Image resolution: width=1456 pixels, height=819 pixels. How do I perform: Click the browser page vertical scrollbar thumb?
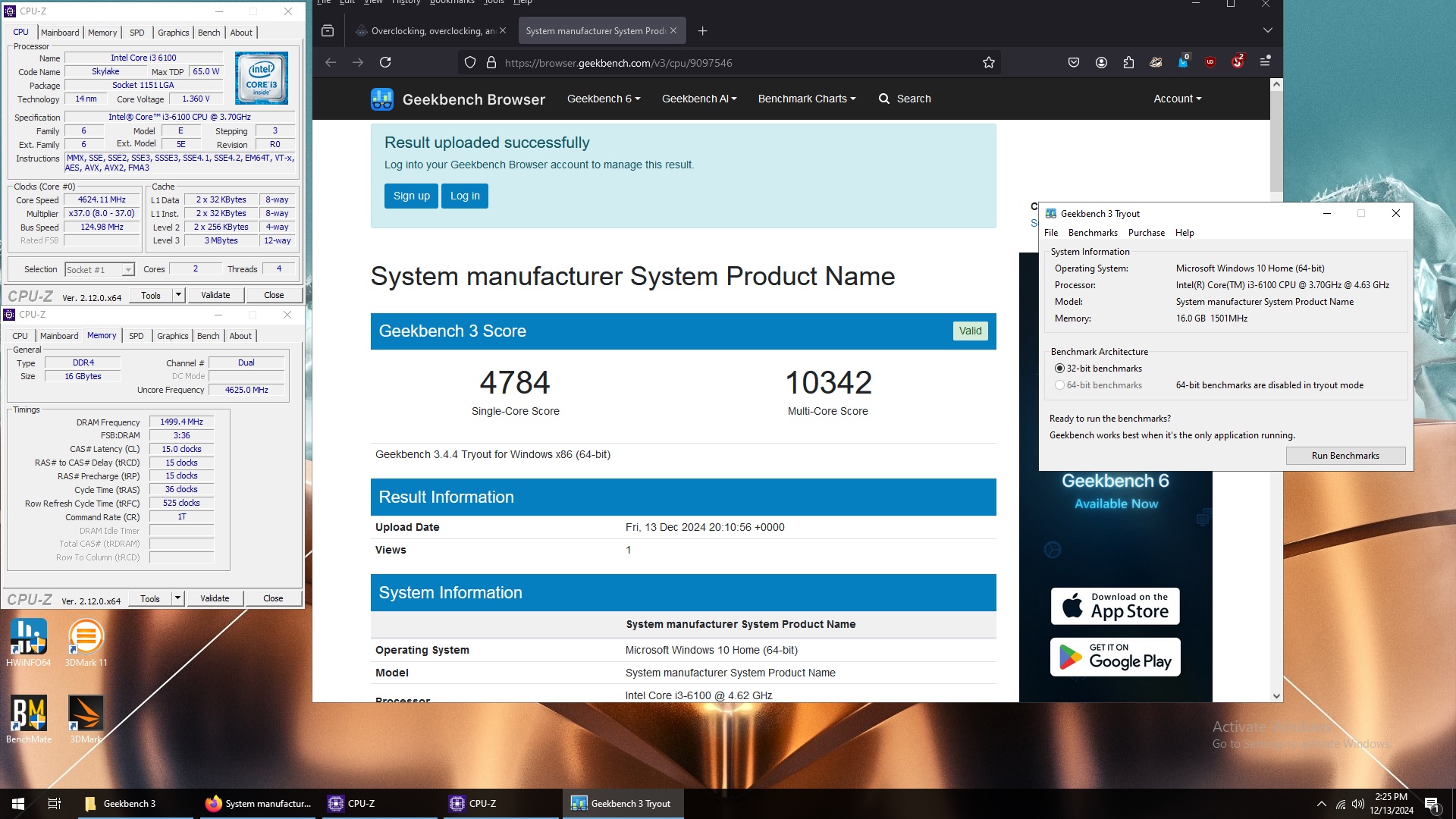coord(1276,142)
